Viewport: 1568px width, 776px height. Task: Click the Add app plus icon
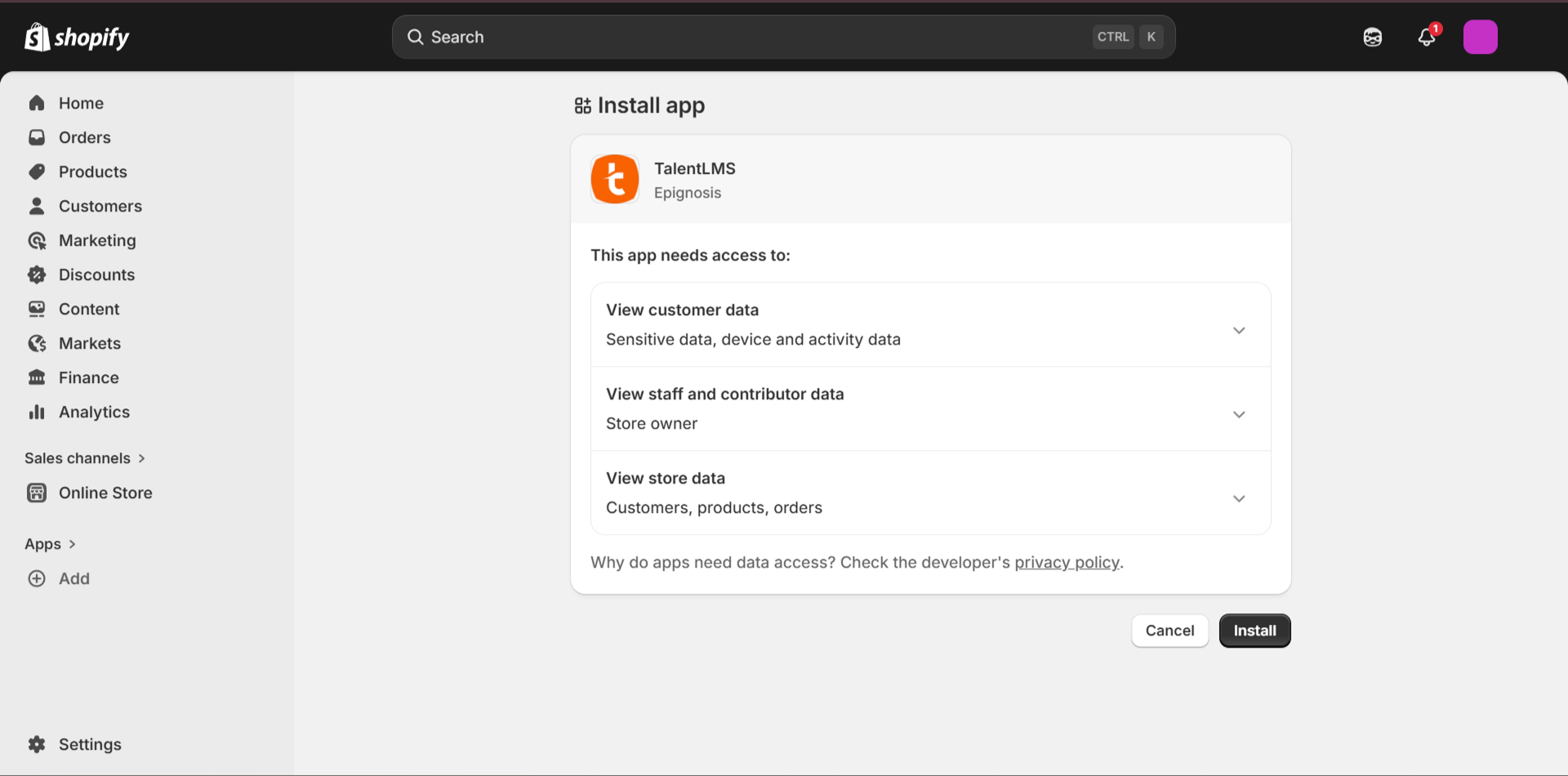[37, 578]
